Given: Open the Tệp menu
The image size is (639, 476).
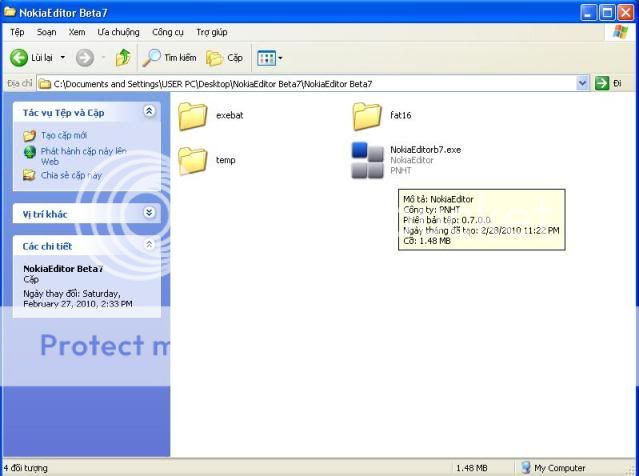Looking at the screenshot, I should [17, 32].
